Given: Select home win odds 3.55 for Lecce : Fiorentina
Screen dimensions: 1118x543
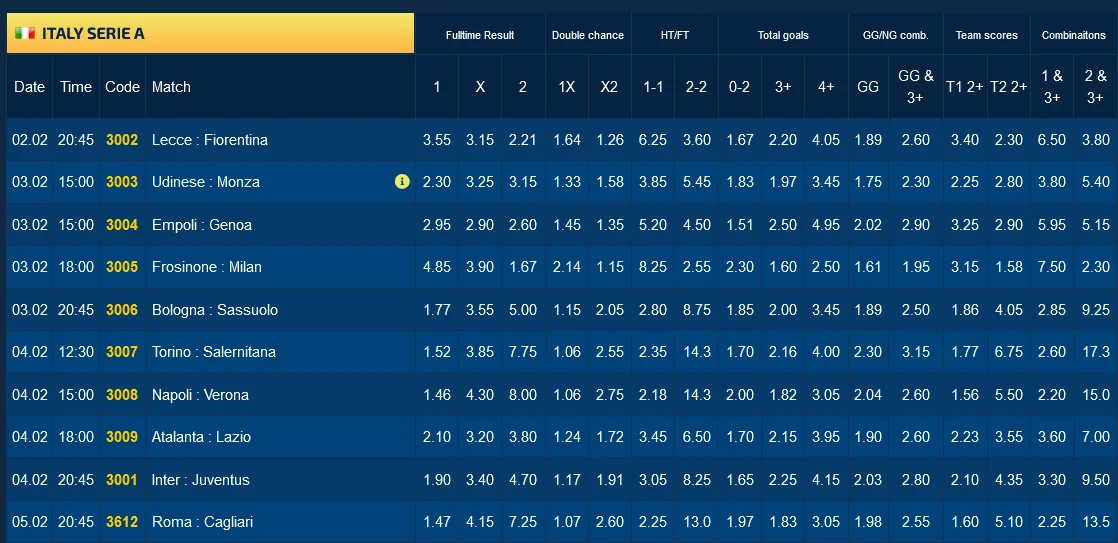Looking at the screenshot, I should coord(437,140).
